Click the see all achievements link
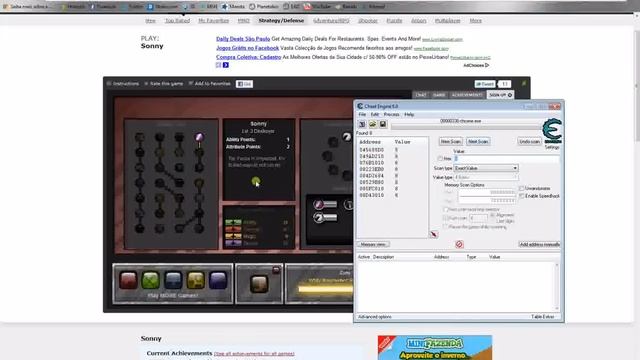 [254, 353]
